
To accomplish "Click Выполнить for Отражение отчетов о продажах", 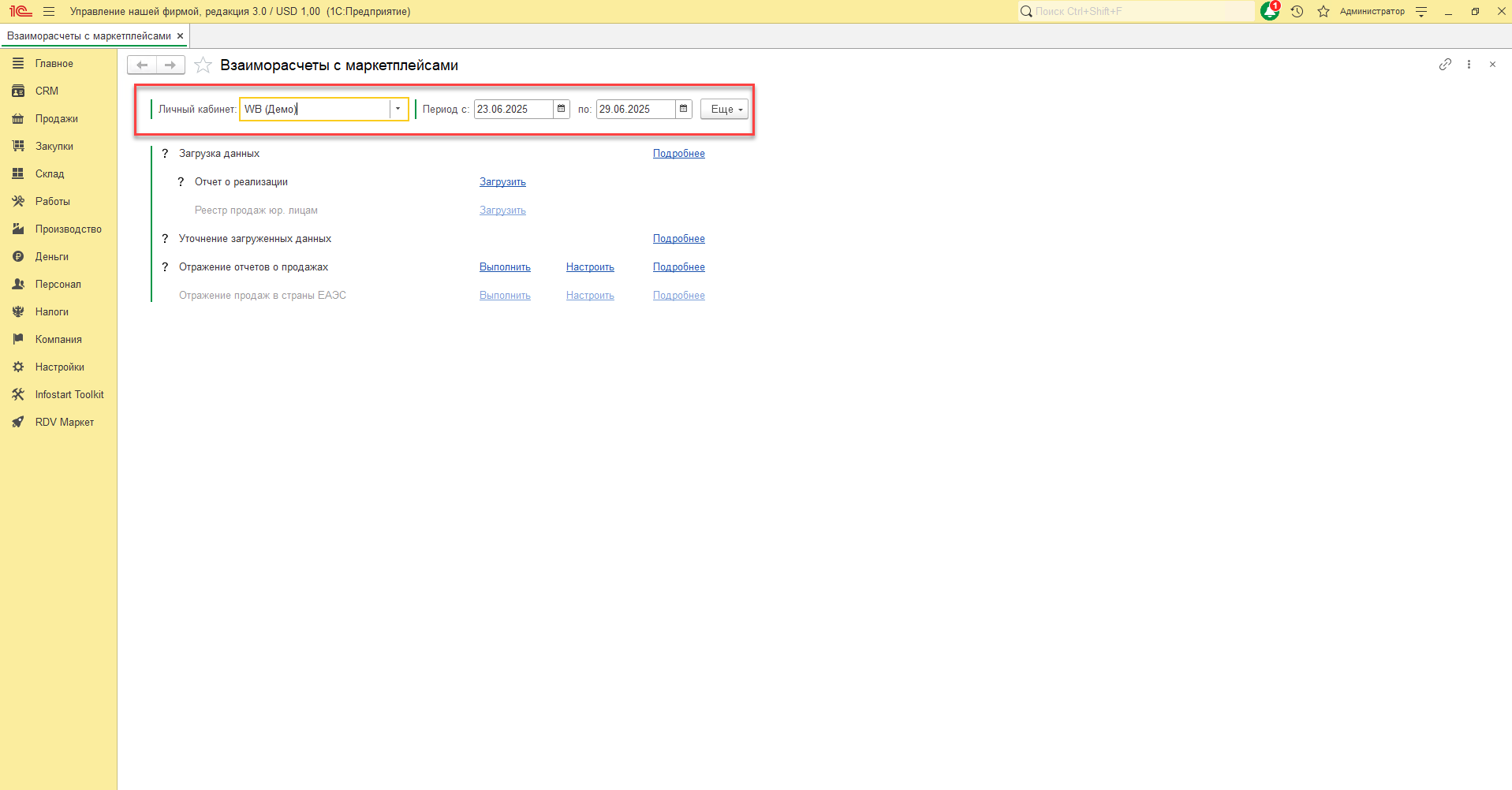I will 505,267.
